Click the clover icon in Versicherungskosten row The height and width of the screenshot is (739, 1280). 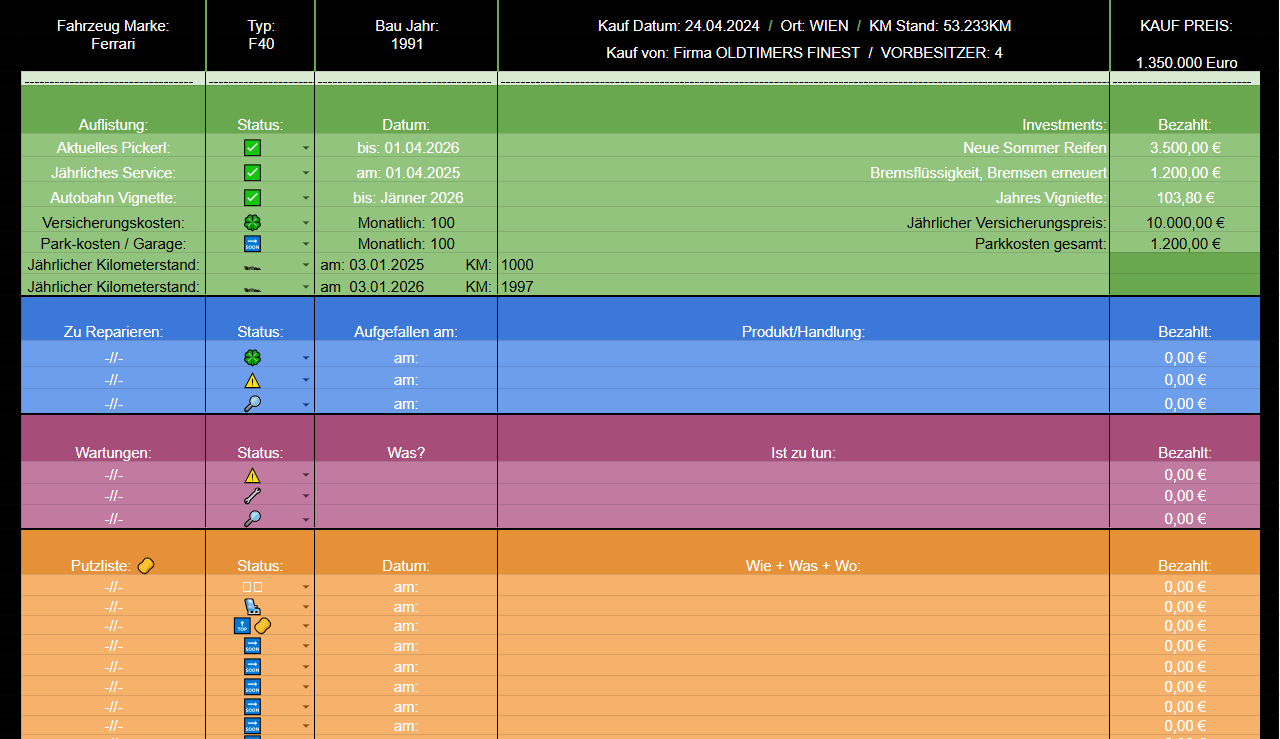click(x=252, y=223)
